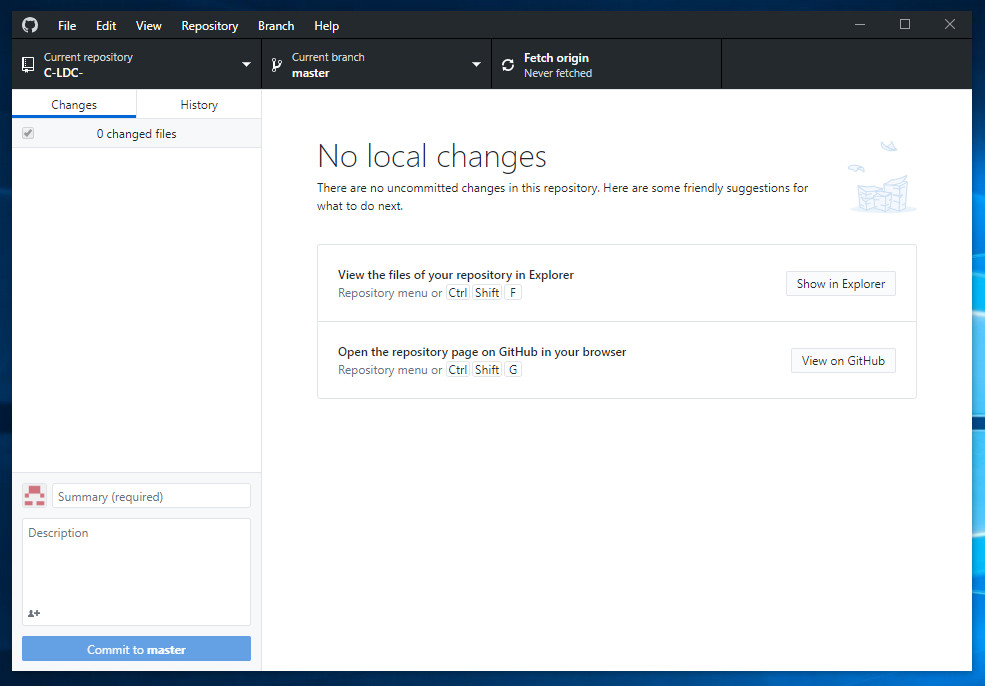Click the 'No local changes' heading
Screen dimensions: 985x686
pyautogui.click(x=432, y=156)
